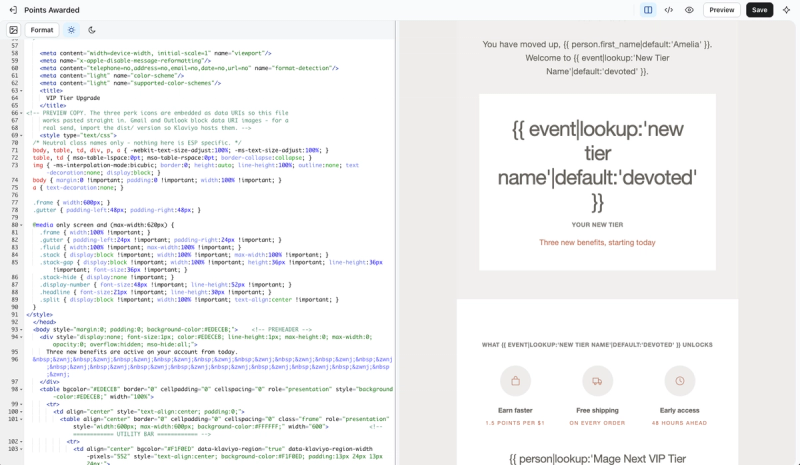Select the eye preview-only view icon
This screenshot has width=800, height=465.
(x=689, y=10)
